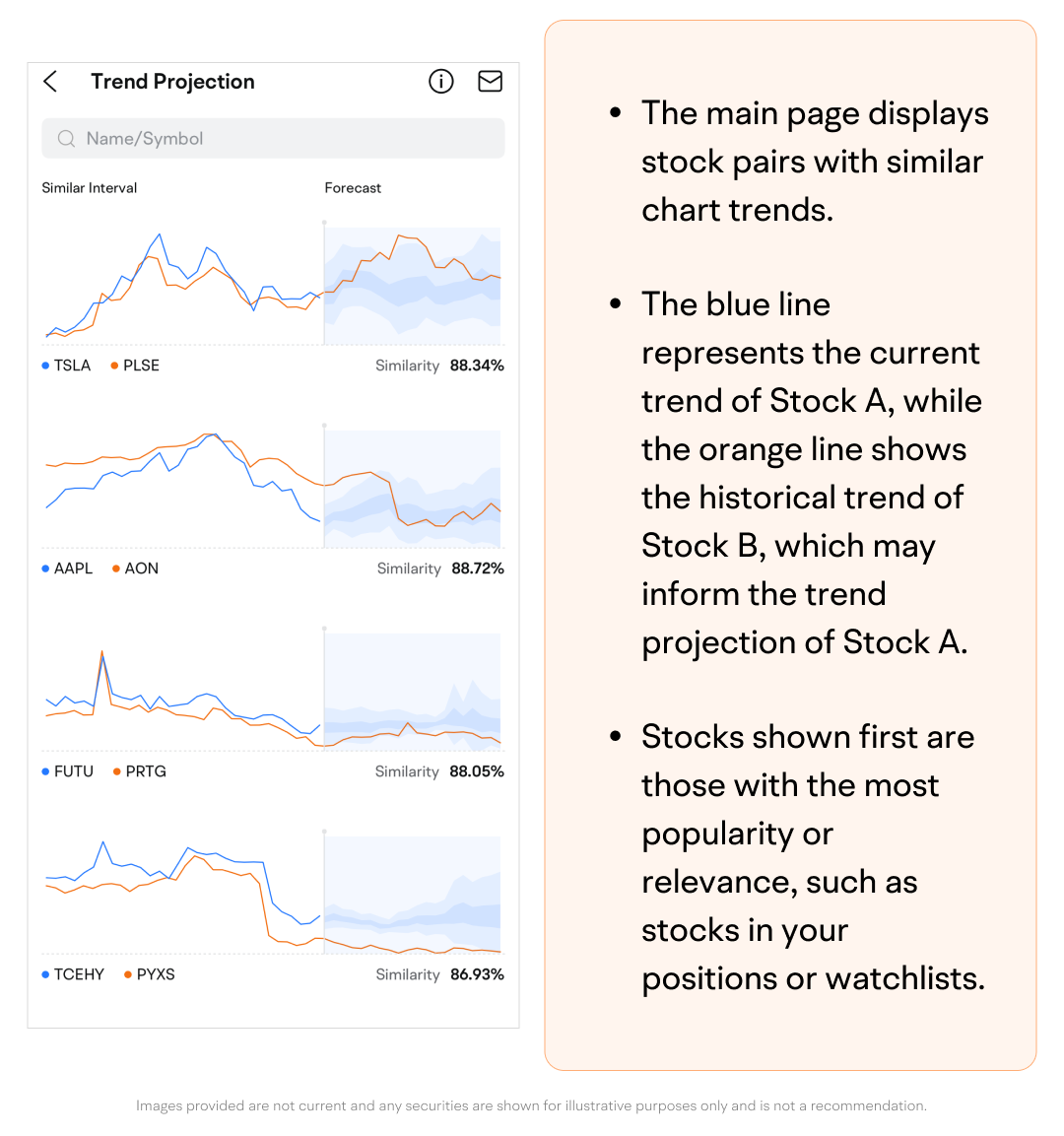This screenshot has height=1136, width=1064.
Task: Open the mail envelope icon
Action: pos(490,82)
